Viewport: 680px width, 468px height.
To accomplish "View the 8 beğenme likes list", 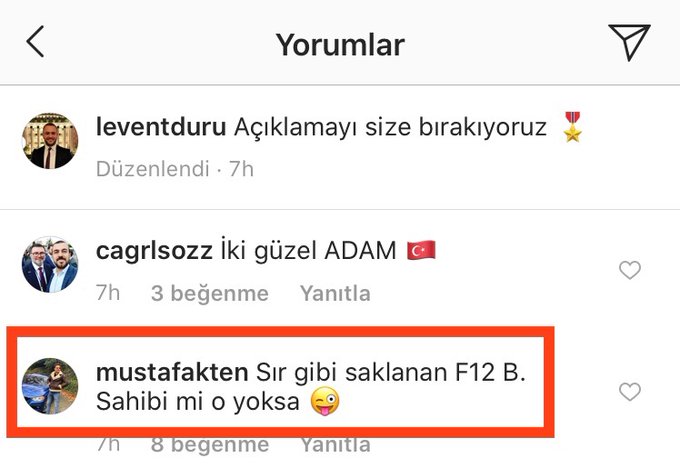I will tap(210, 445).
